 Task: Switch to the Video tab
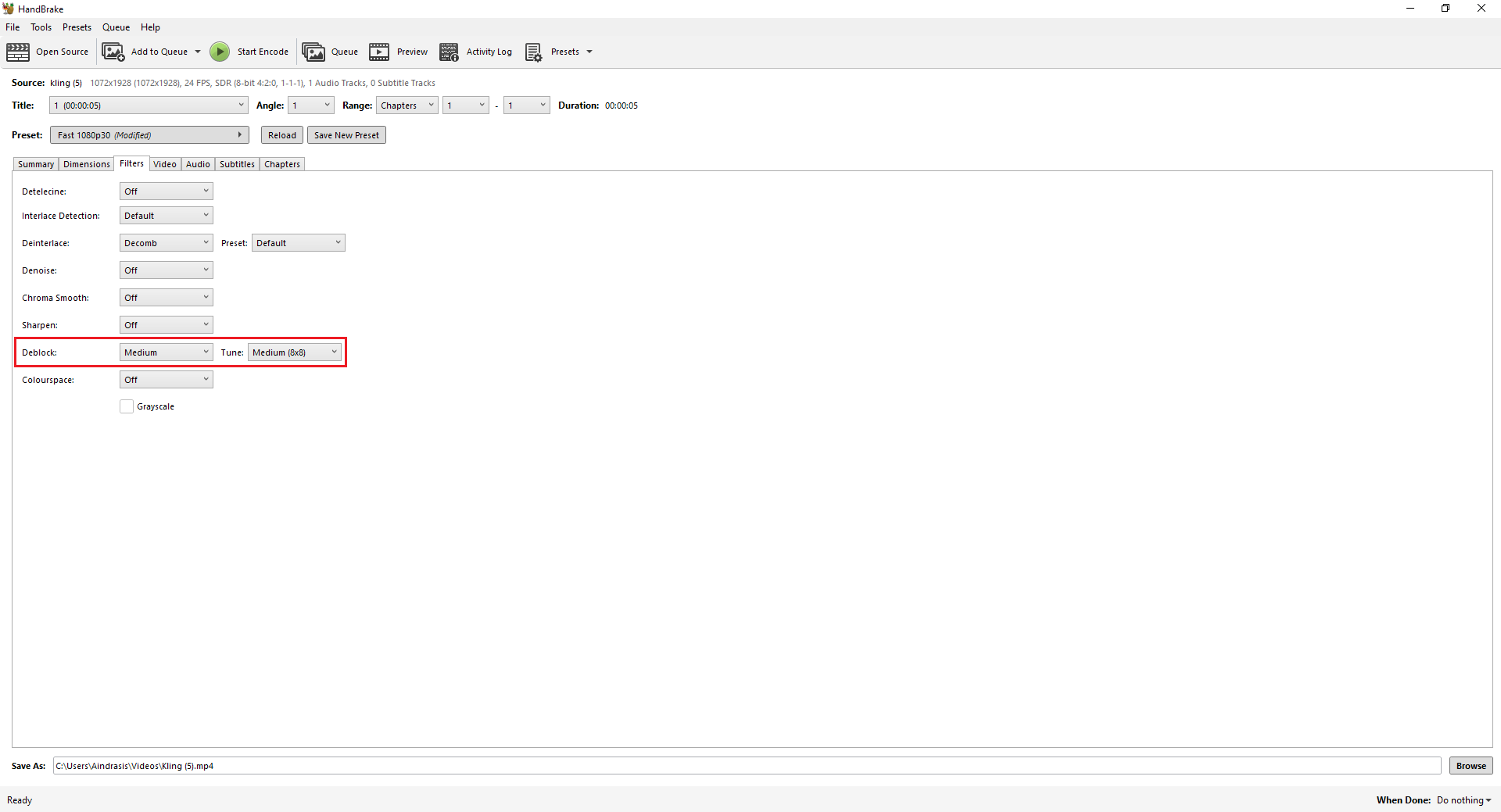(x=165, y=164)
